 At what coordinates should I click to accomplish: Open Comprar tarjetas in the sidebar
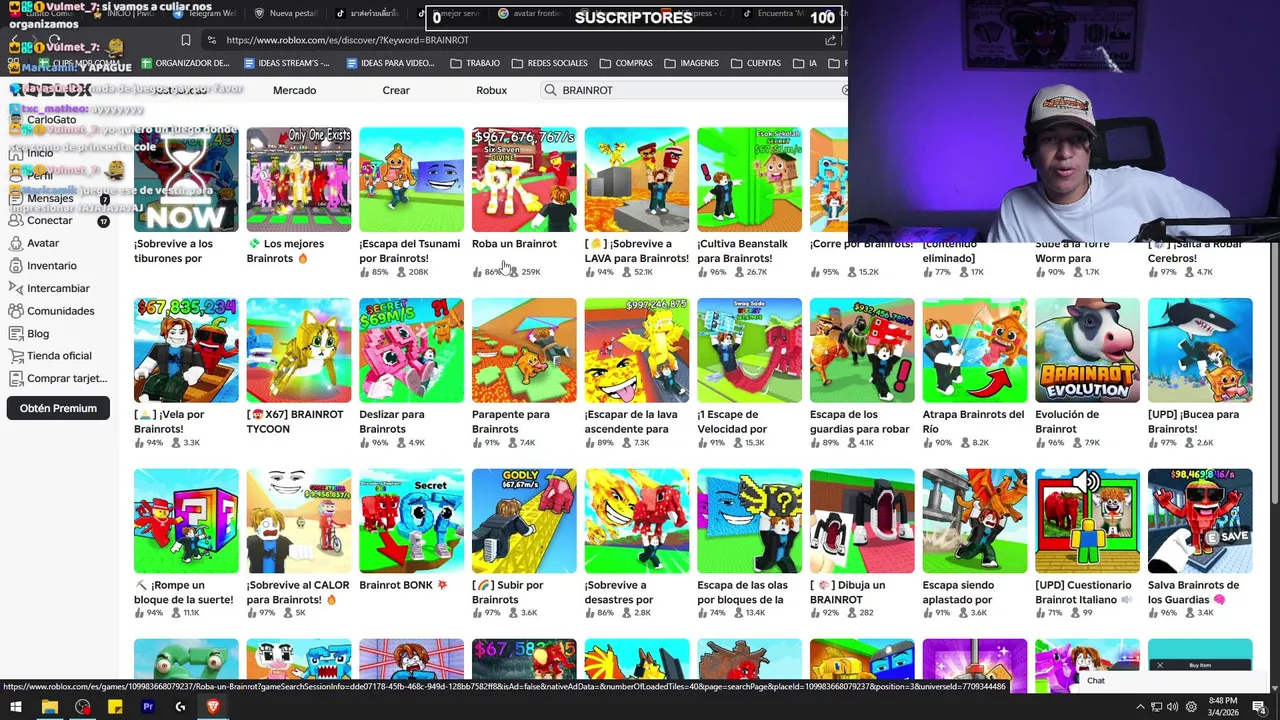click(x=67, y=378)
